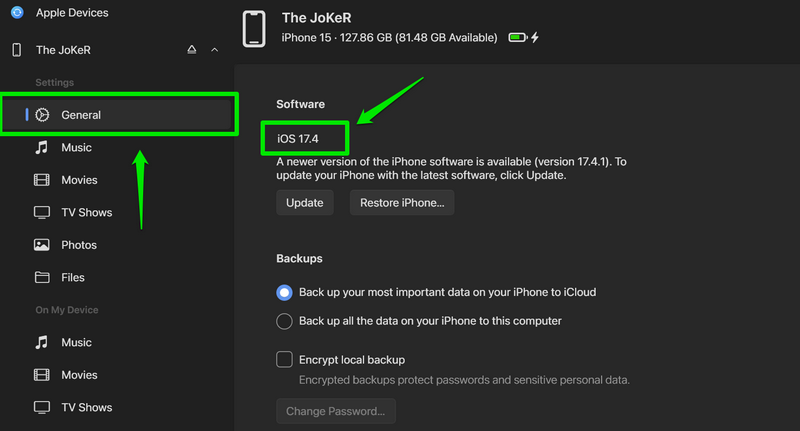Select the back up to this computer option
The width and height of the screenshot is (800, 431).
[285, 322]
